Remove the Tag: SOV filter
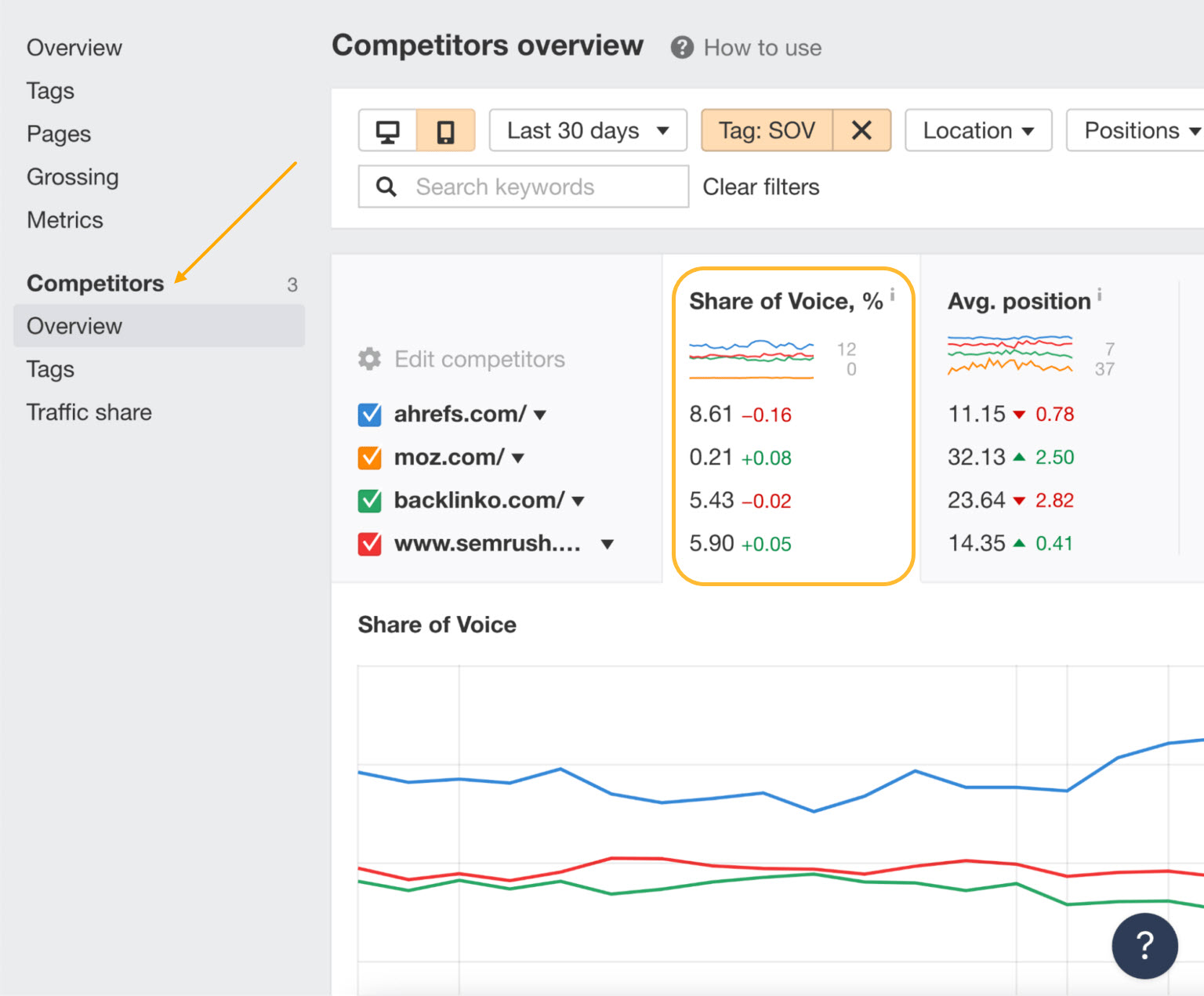1204x996 pixels. tap(861, 130)
